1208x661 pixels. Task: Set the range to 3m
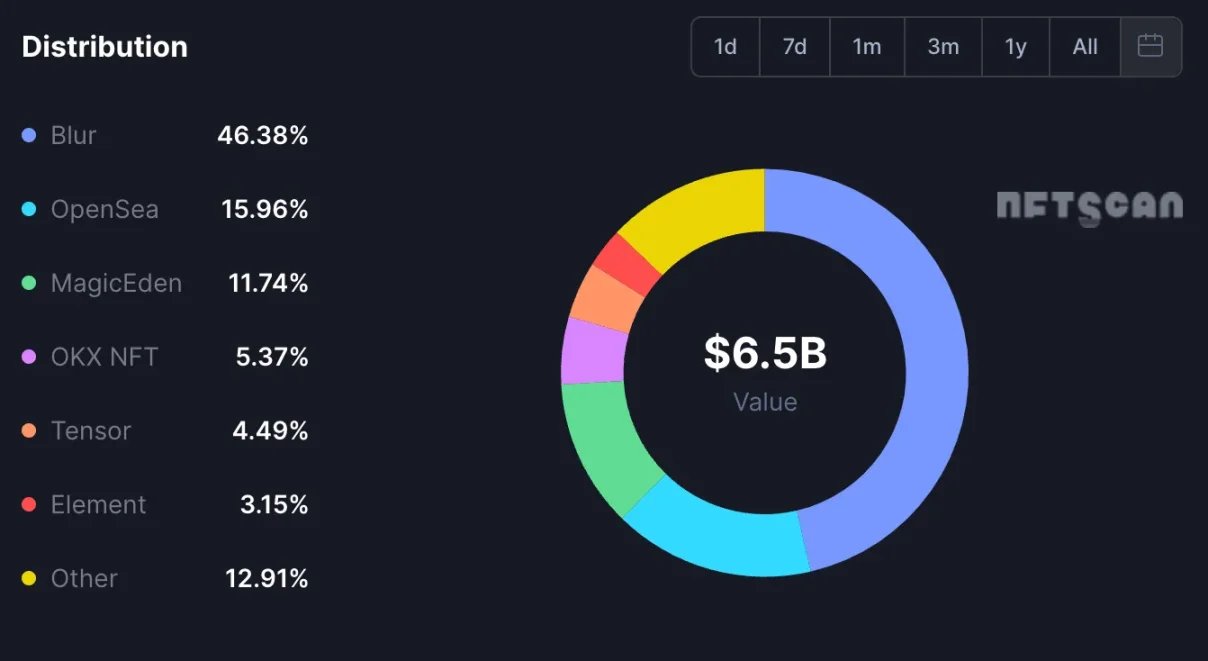coord(942,47)
